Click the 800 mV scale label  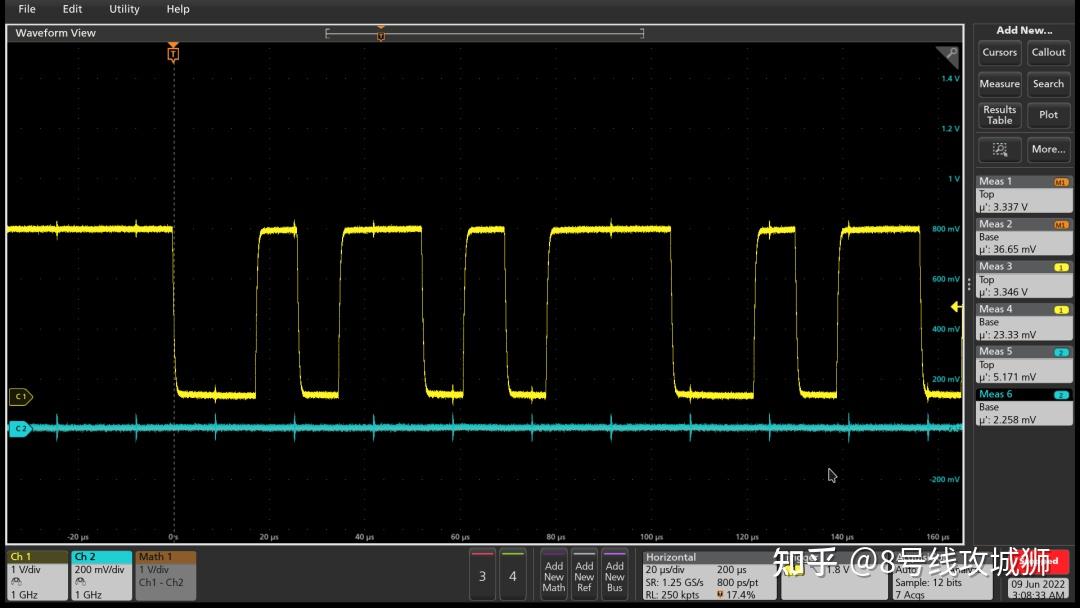946,229
